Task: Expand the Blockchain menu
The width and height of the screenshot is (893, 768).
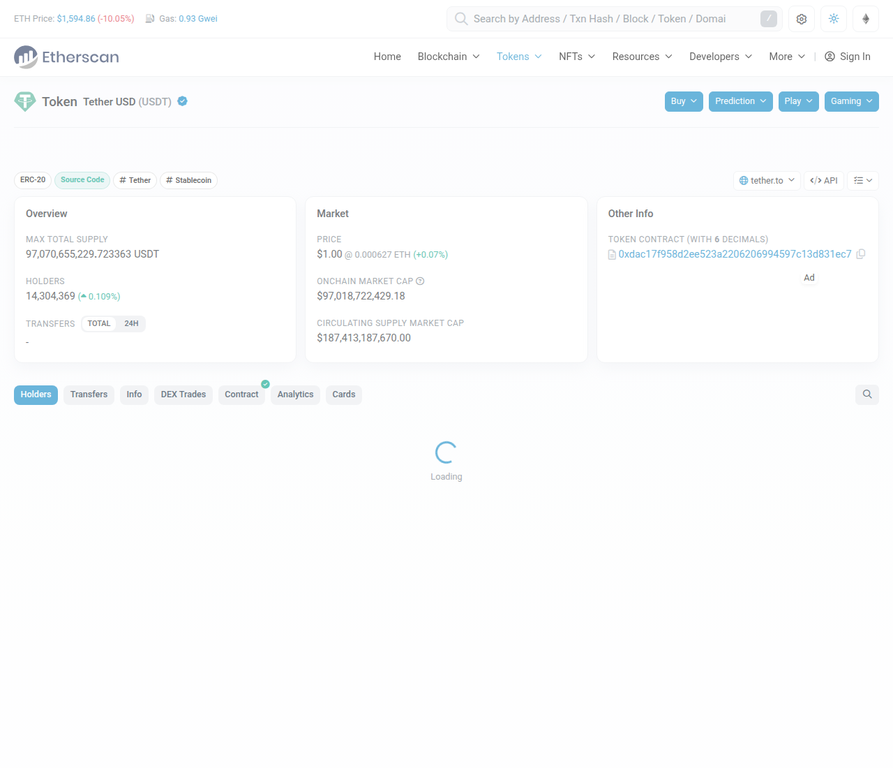Action: point(448,56)
